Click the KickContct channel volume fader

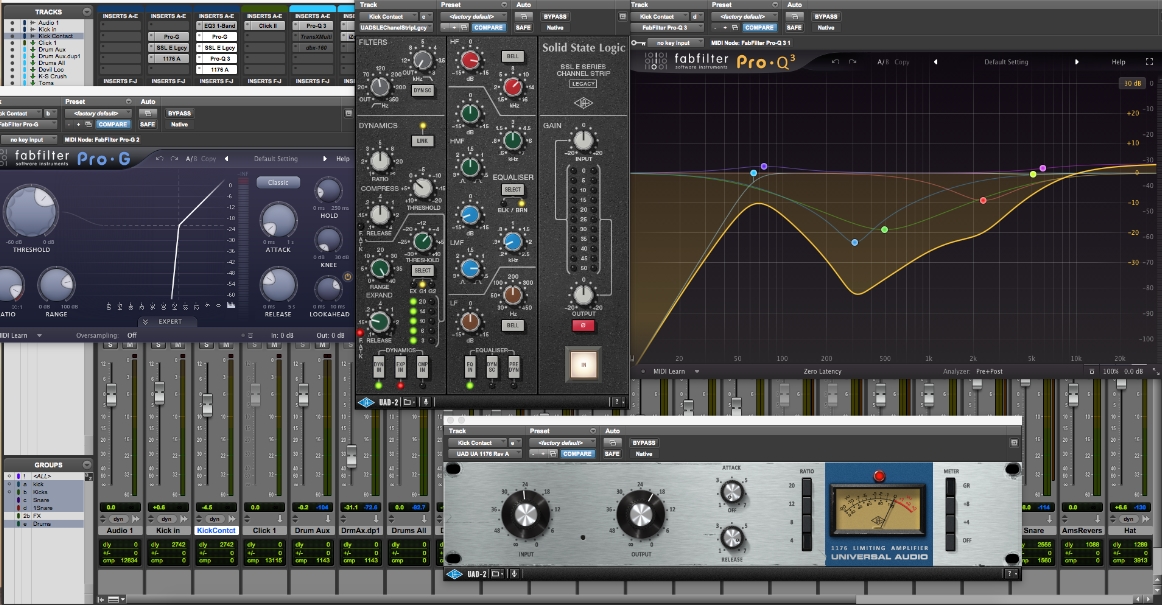tap(207, 405)
